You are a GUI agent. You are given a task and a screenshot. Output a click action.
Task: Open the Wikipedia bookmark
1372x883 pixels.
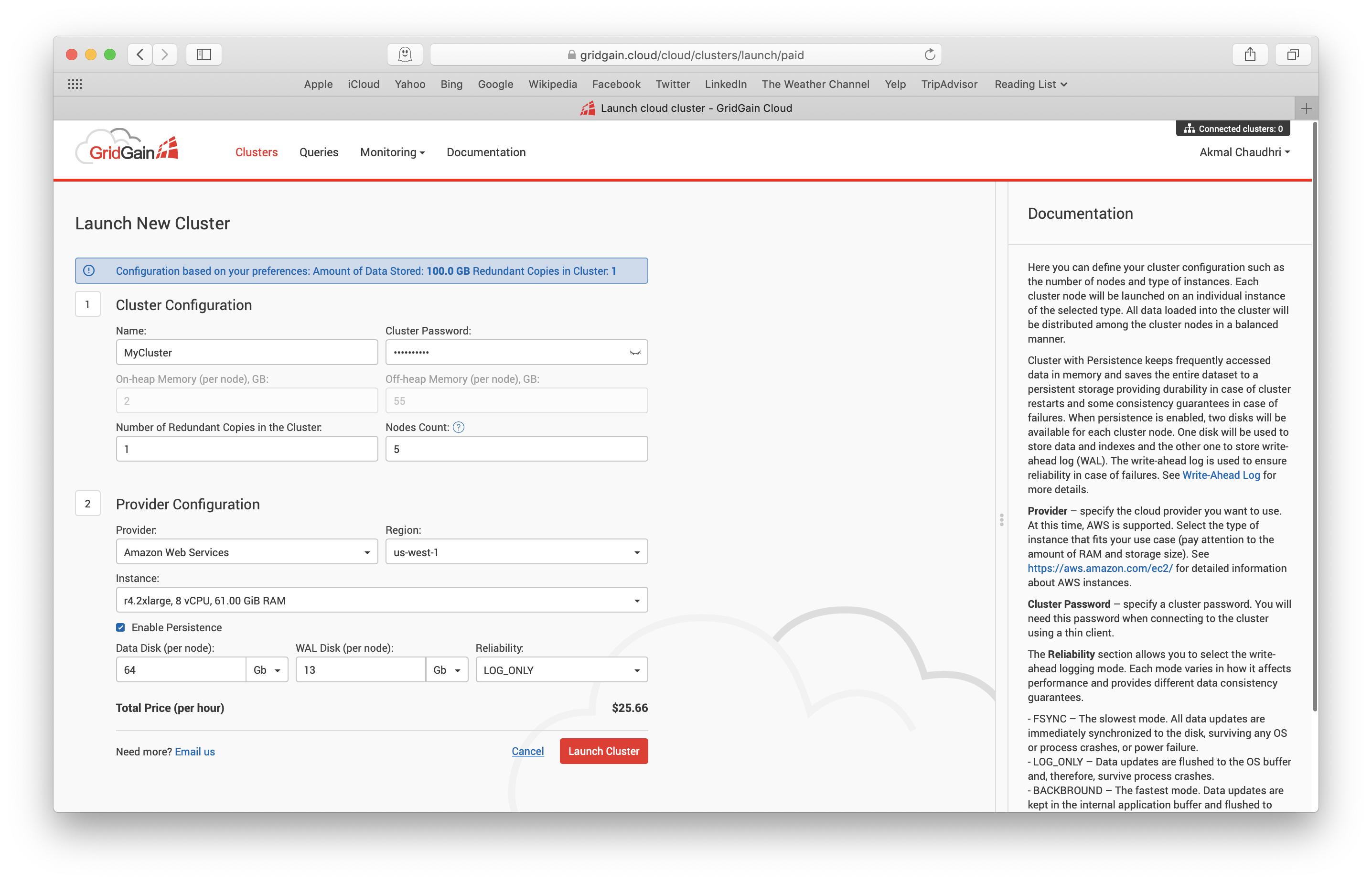[x=552, y=84]
